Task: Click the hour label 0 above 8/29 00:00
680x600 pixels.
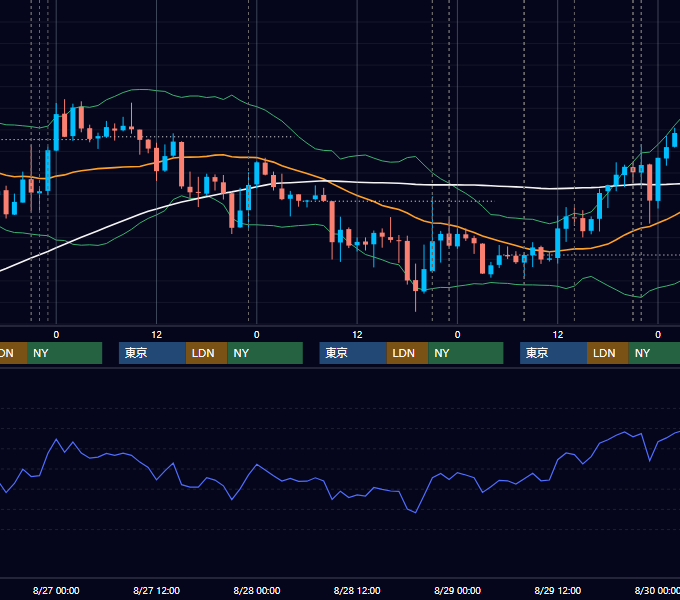Action: pyautogui.click(x=457, y=335)
